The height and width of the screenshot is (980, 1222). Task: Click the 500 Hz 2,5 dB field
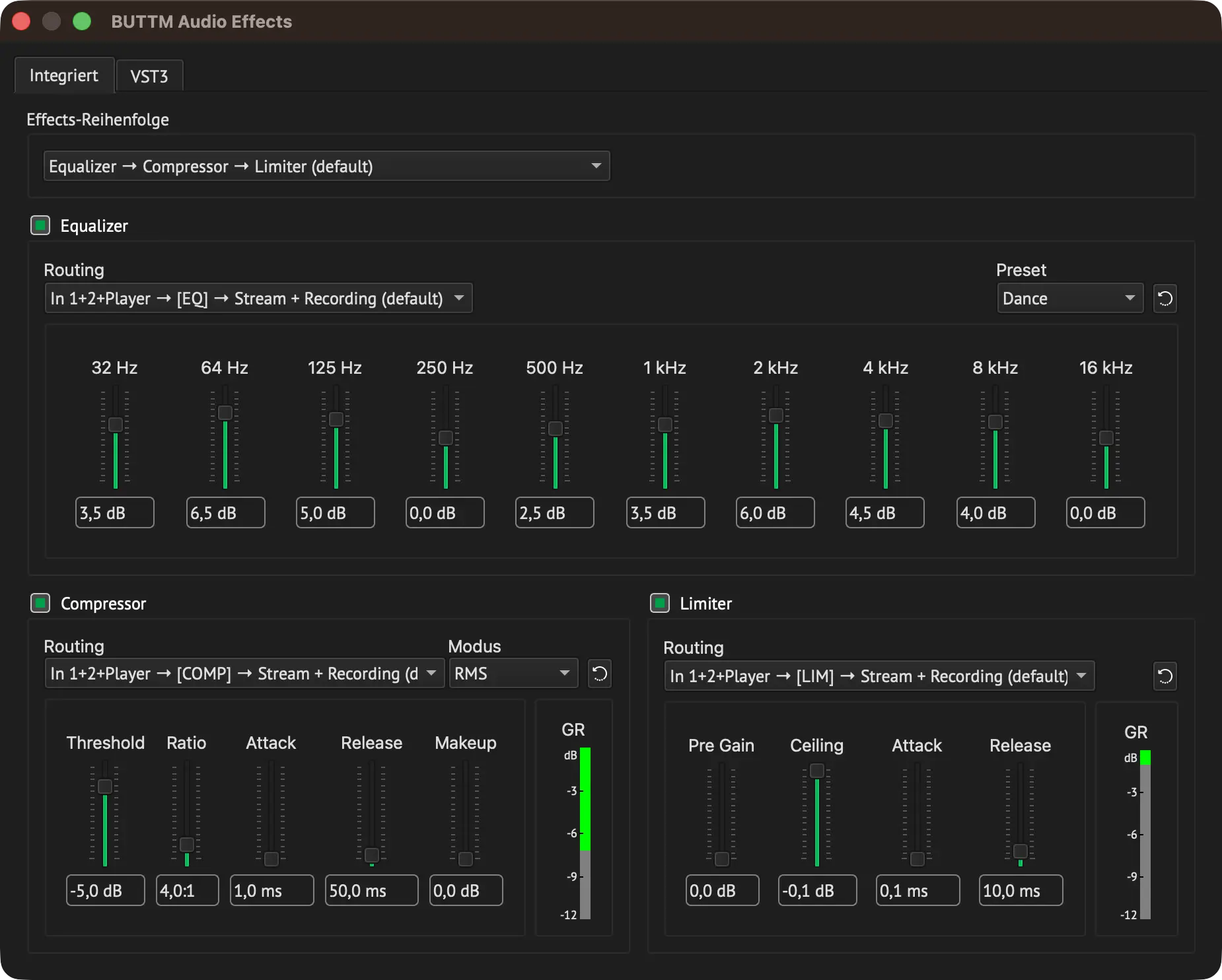coord(555,512)
